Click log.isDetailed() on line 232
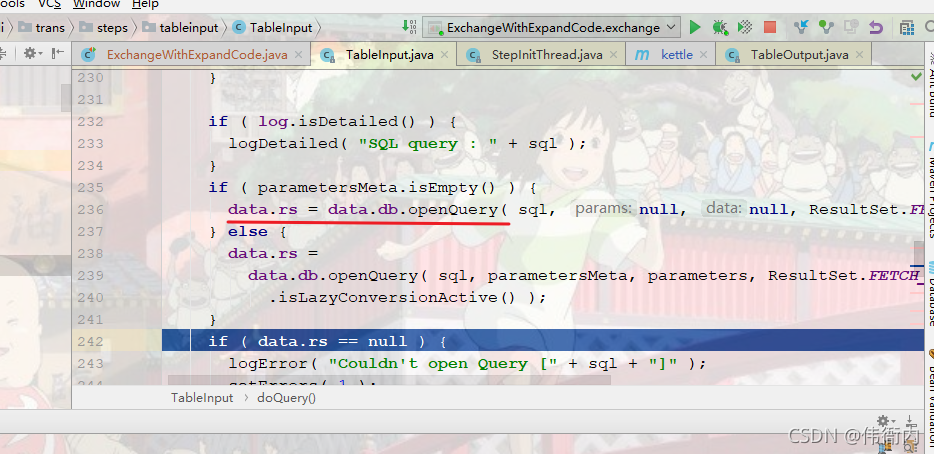934x454 pixels. tap(336, 122)
